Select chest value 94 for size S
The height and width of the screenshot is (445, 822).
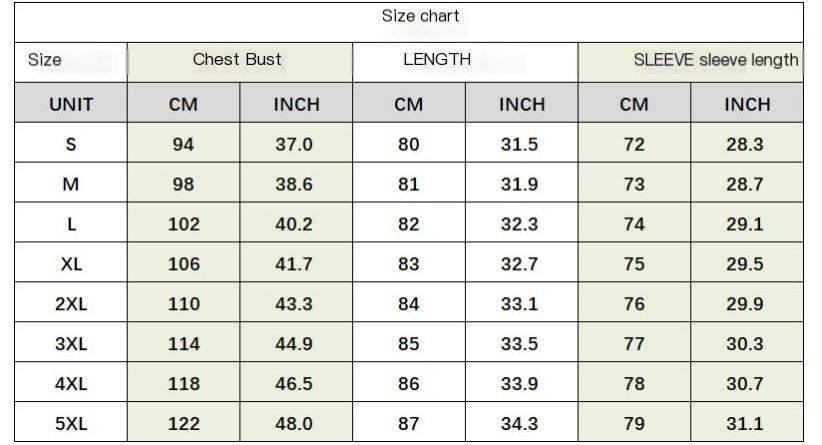[183, 144]
